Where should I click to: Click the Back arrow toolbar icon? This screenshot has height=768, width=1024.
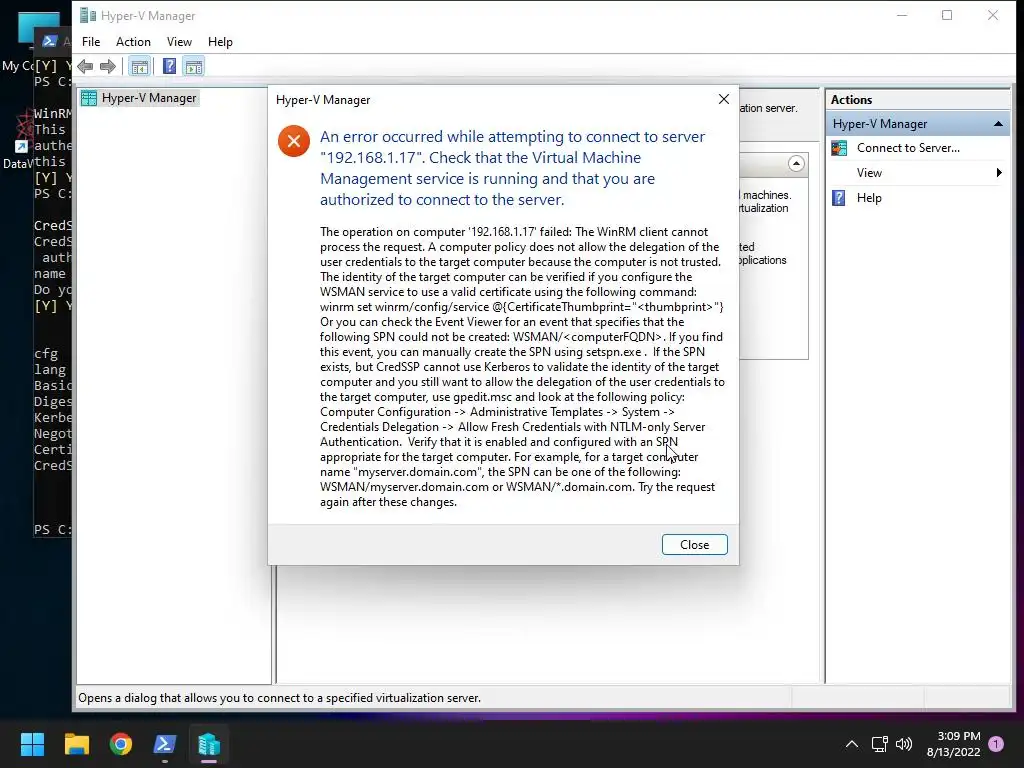click(x=85, y=66)
